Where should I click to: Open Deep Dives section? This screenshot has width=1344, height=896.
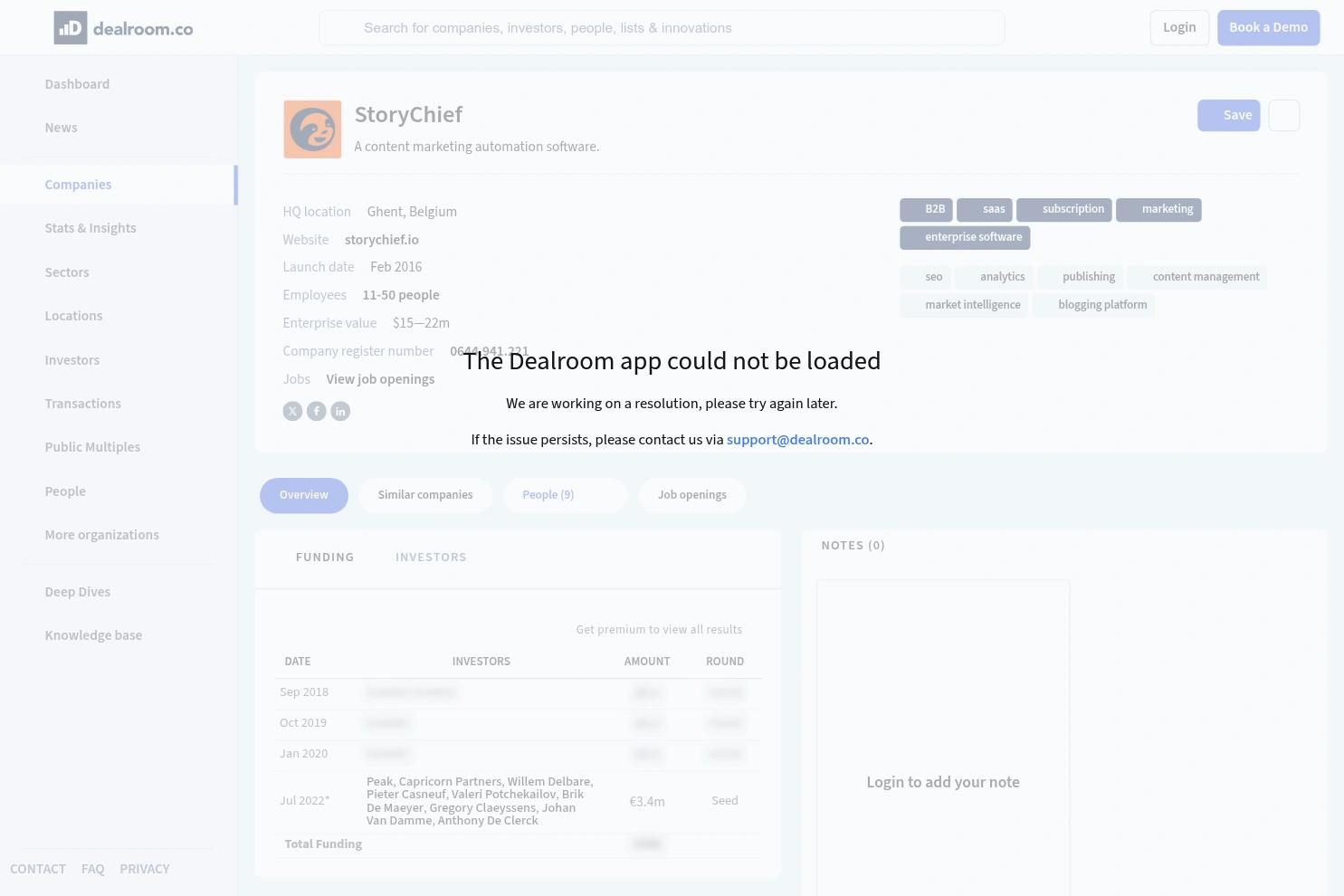(78, 592)
